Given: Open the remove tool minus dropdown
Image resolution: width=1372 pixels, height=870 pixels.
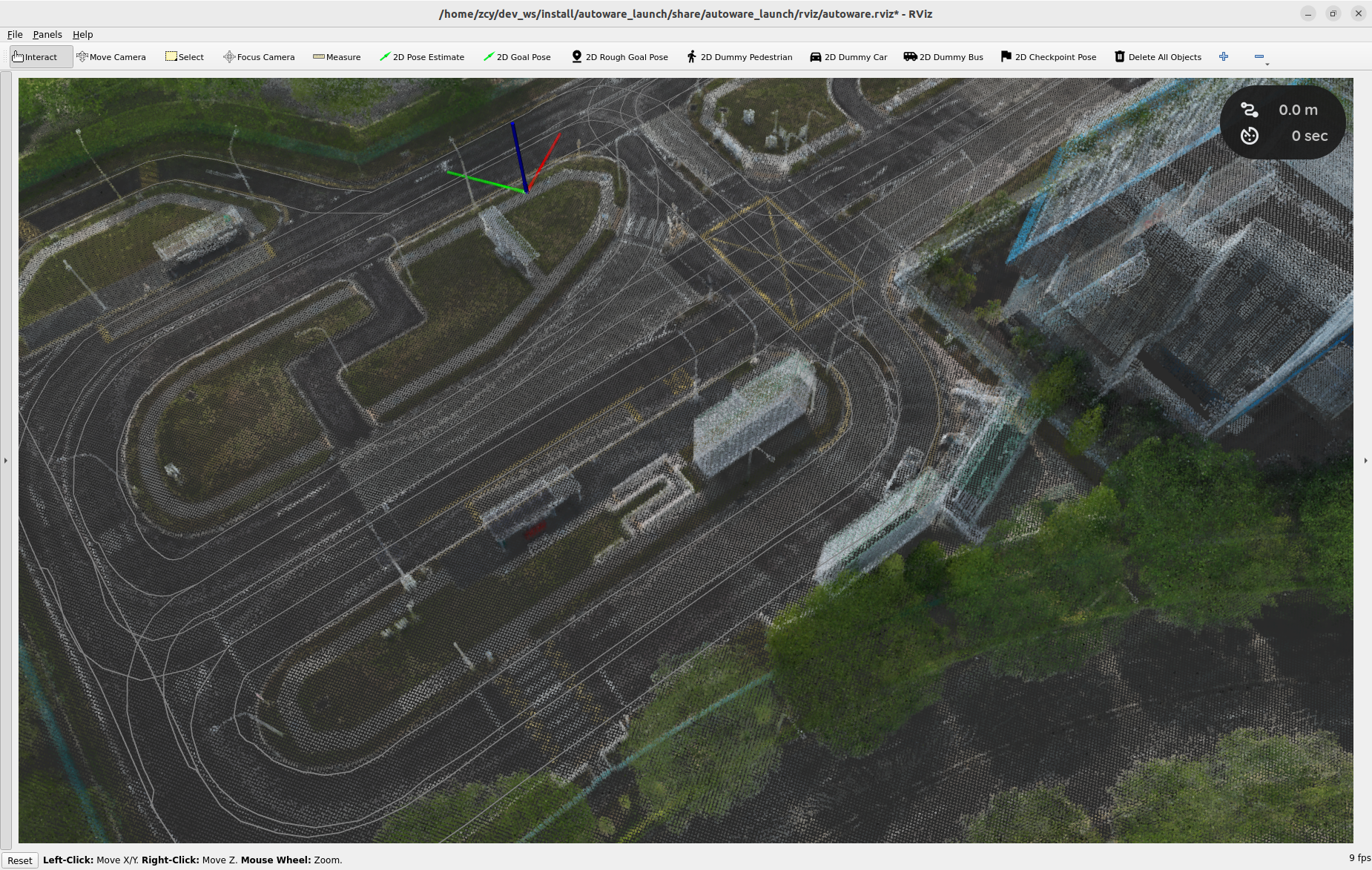Looking at the screenshot, I should click(1260, 57).
